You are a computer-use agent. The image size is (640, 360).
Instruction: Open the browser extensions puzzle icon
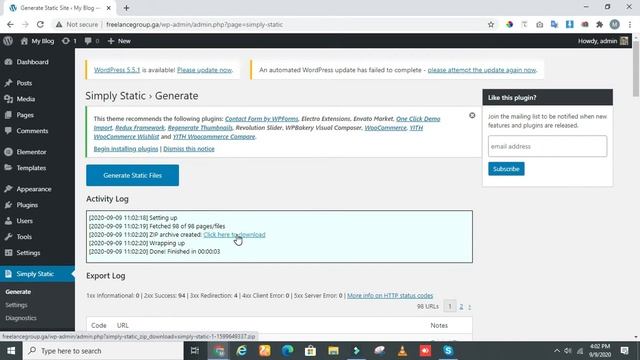pyautogui.click(x=599, y=24)
